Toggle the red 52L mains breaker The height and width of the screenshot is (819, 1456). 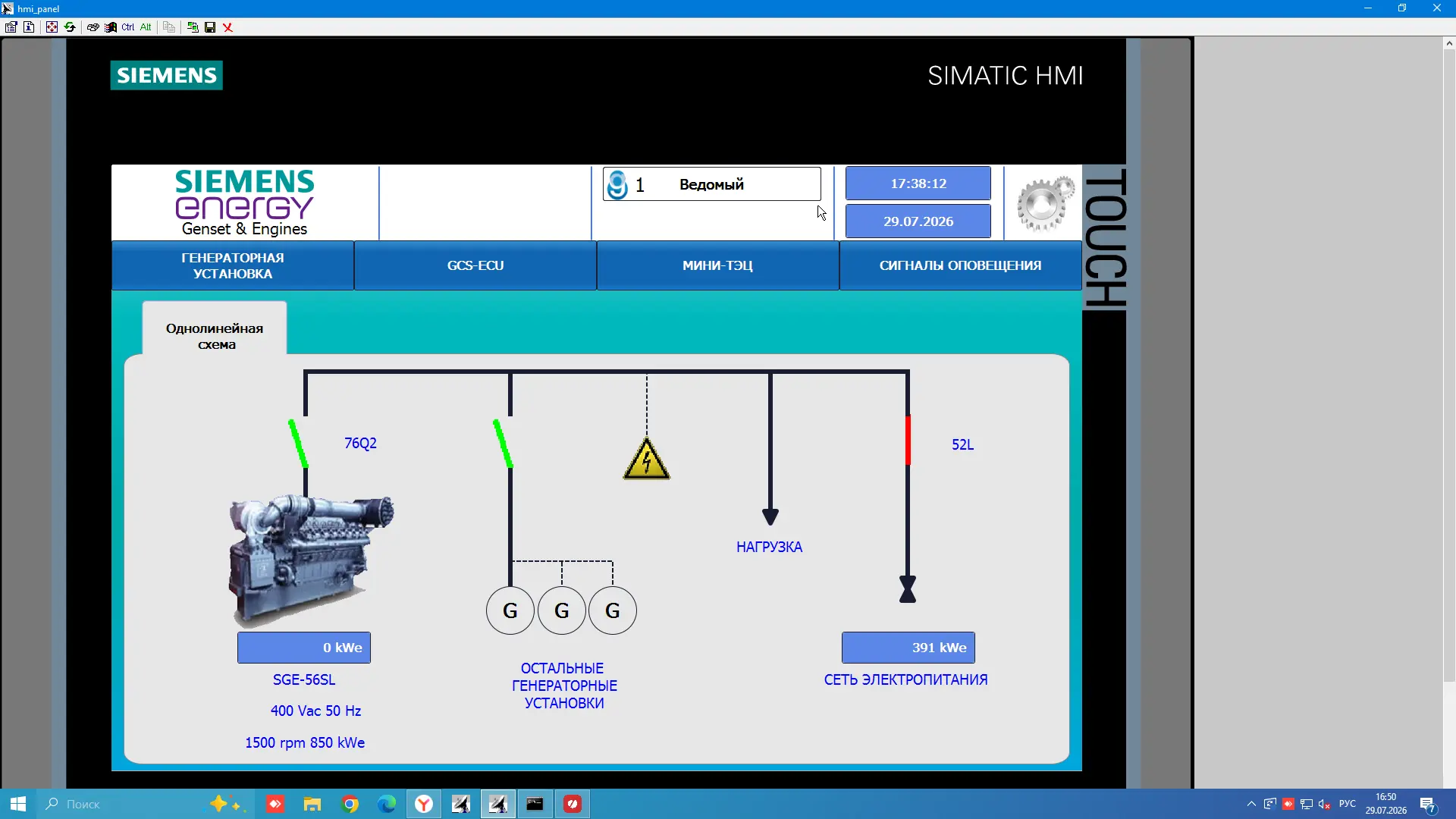coord(908,441)
